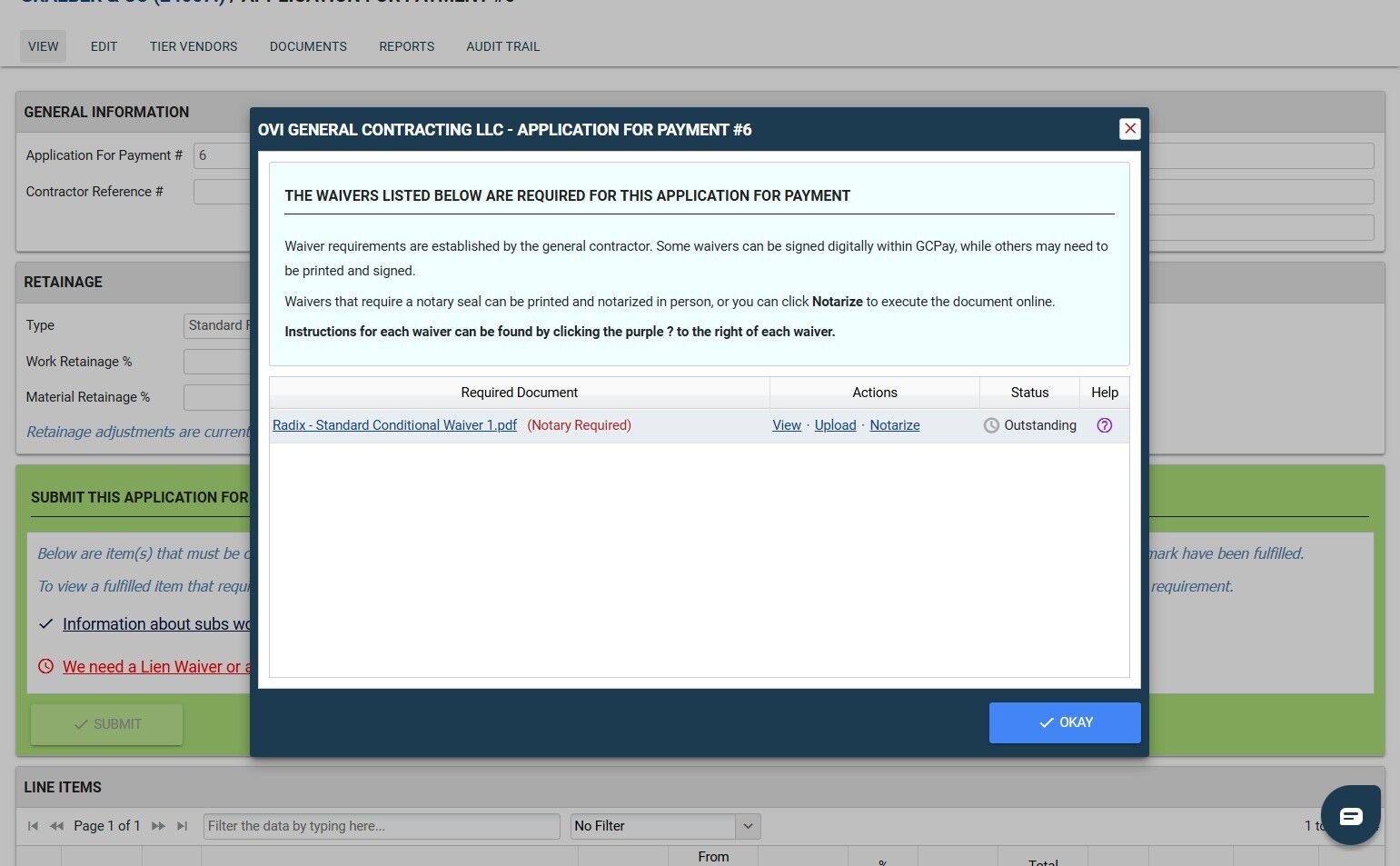Click the checkmark beside Information about subs
Viewport: 1400px width, 866px height.
pos(45,624)
